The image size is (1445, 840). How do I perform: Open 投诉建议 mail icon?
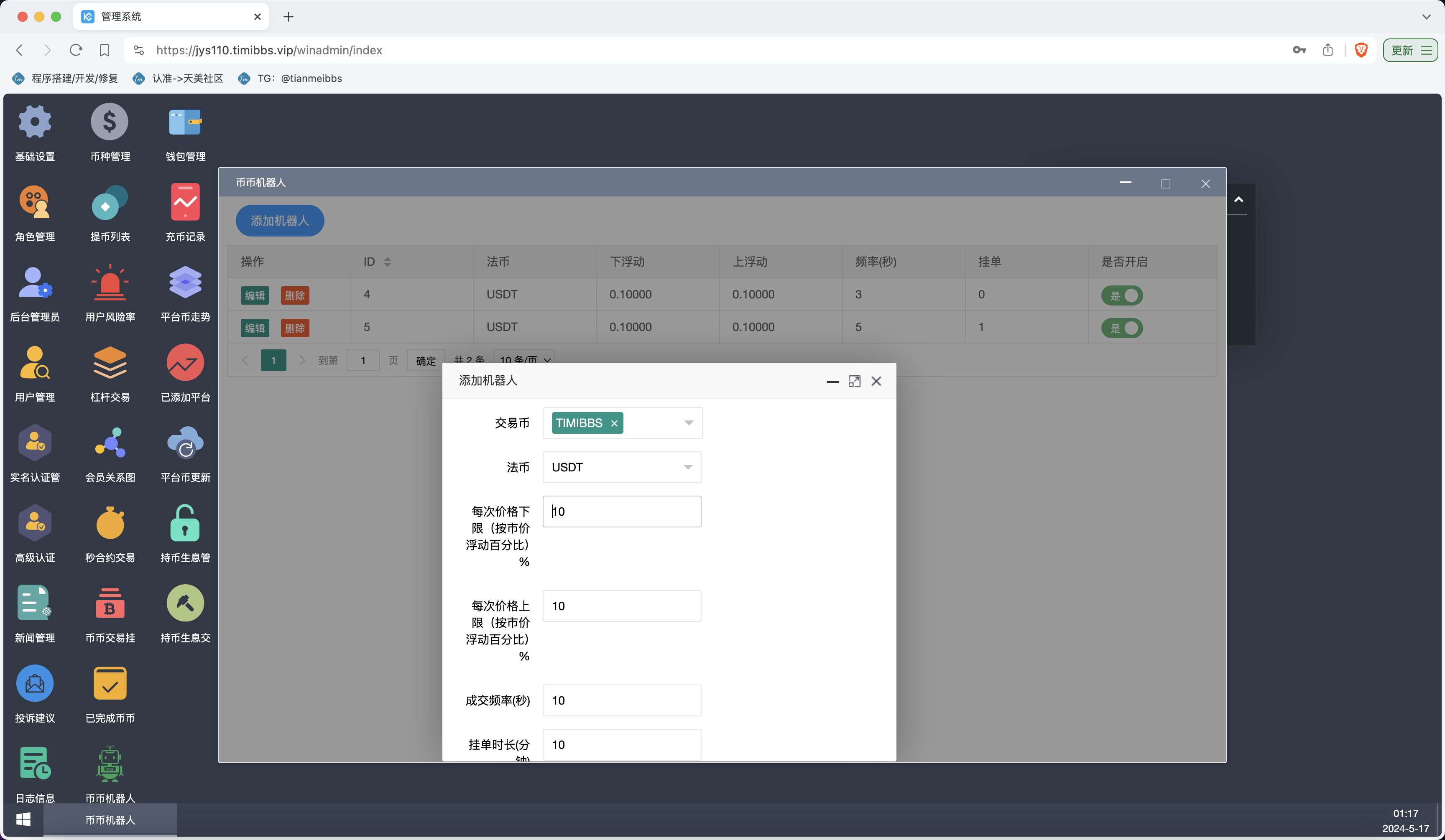tap(34, 683)
